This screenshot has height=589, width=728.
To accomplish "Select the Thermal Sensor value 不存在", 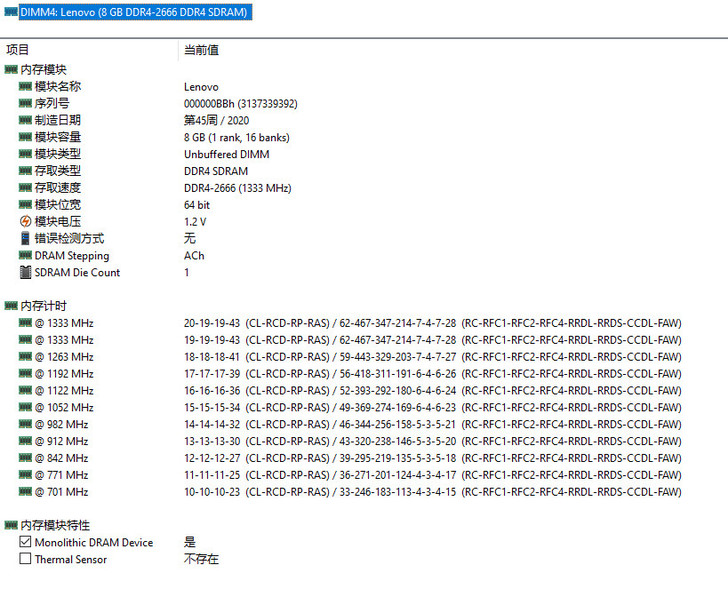I will [x=201, y=558].
